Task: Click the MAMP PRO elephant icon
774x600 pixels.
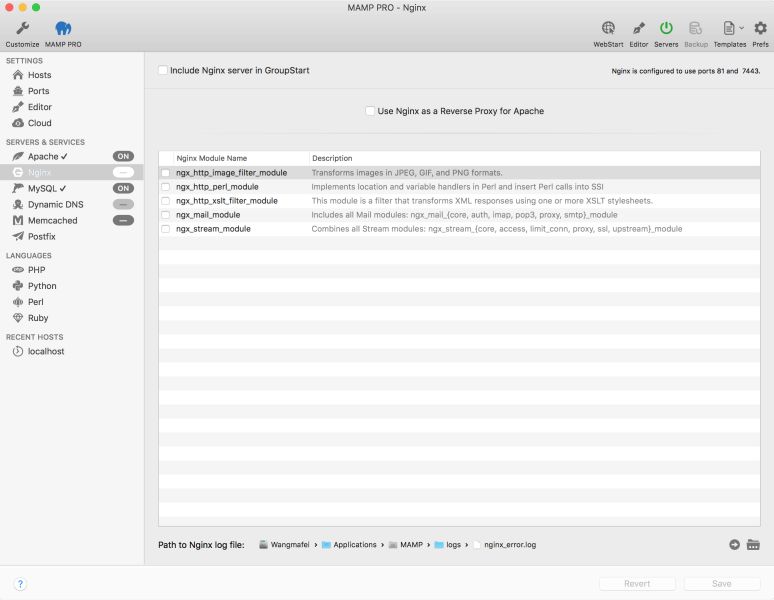Action: tap(63, 29)
